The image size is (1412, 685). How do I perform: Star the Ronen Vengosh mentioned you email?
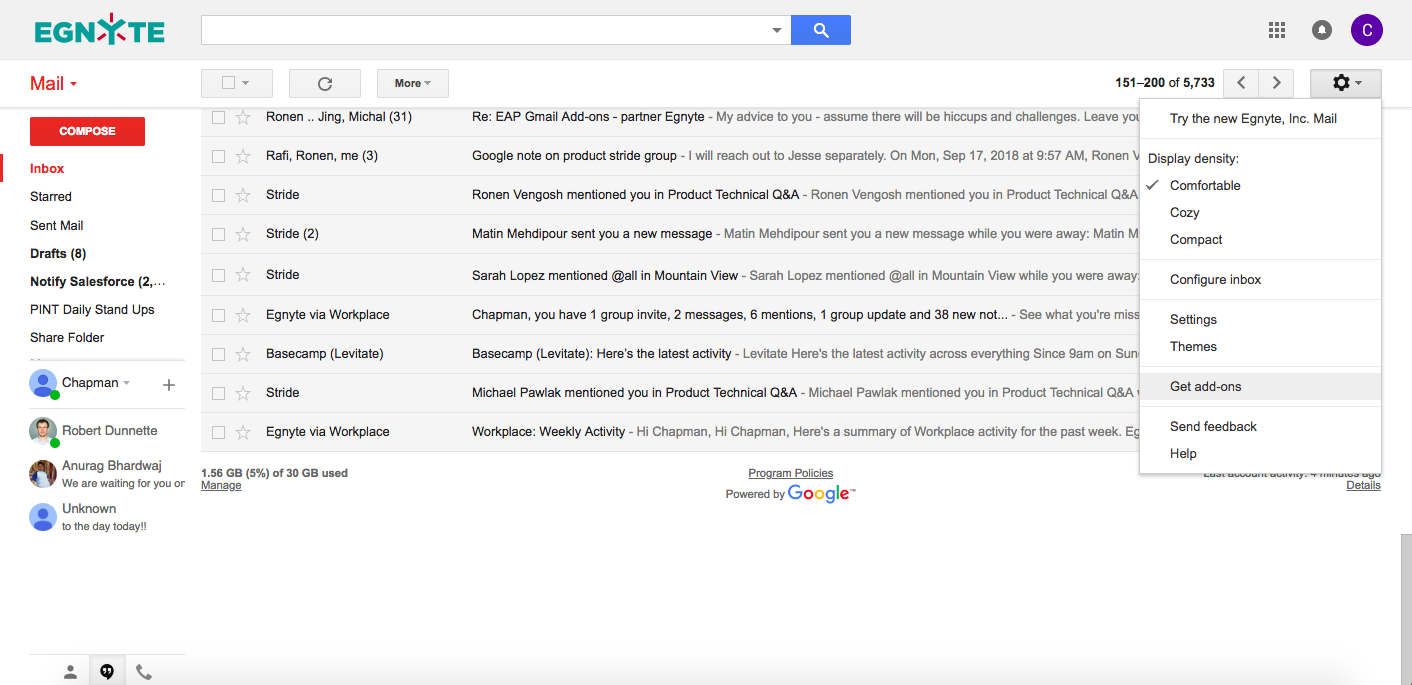click(x=242, y=195)
